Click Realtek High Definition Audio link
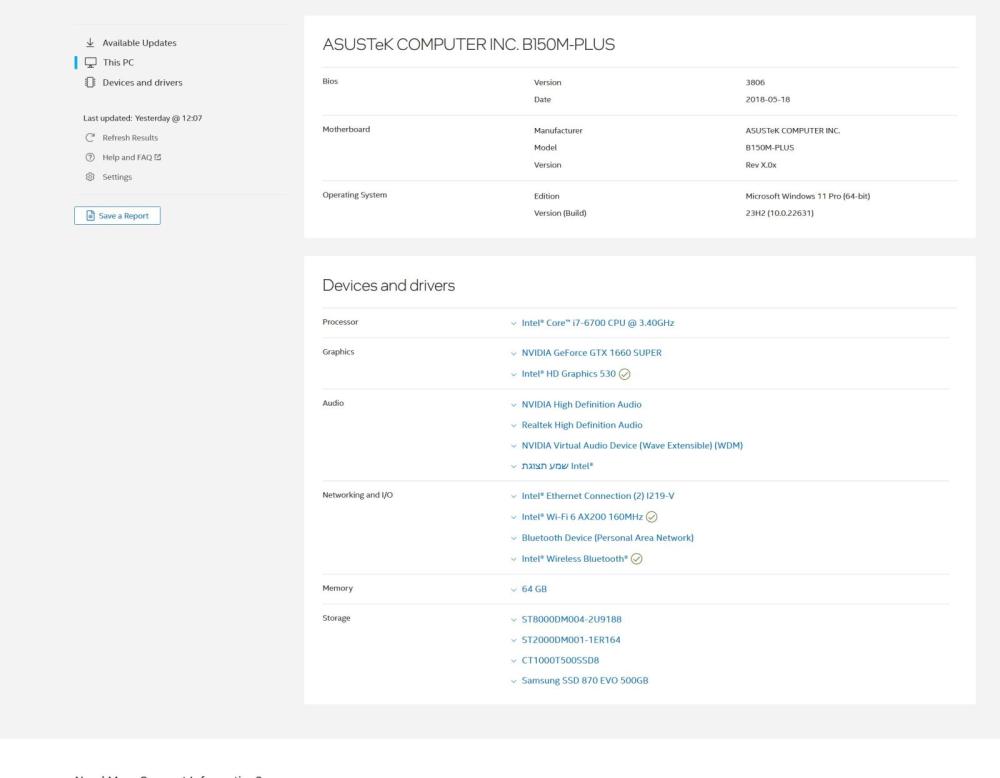 tap(582, 425)
